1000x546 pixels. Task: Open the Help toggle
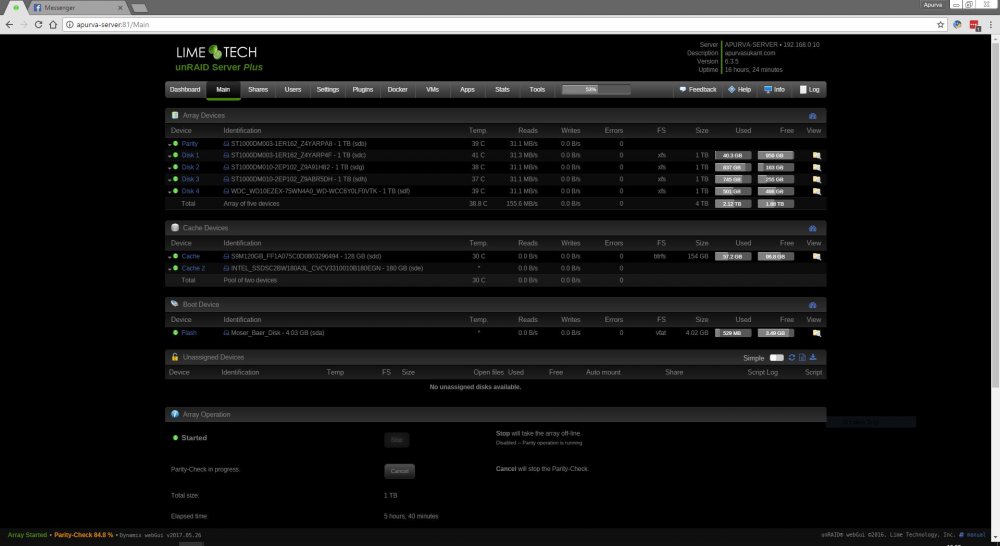coord(740,90)
